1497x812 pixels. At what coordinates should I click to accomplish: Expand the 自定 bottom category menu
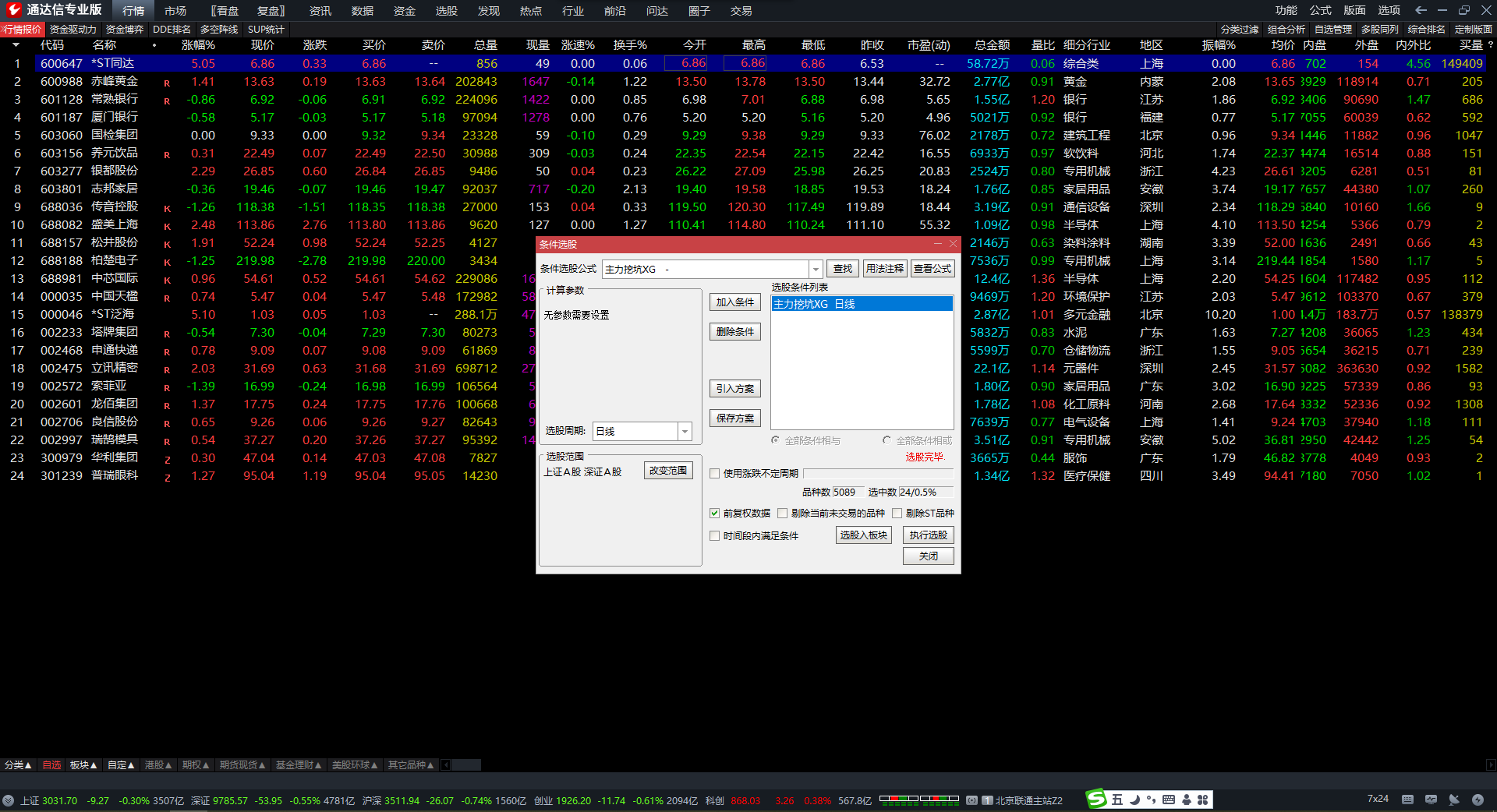[121, 765]
